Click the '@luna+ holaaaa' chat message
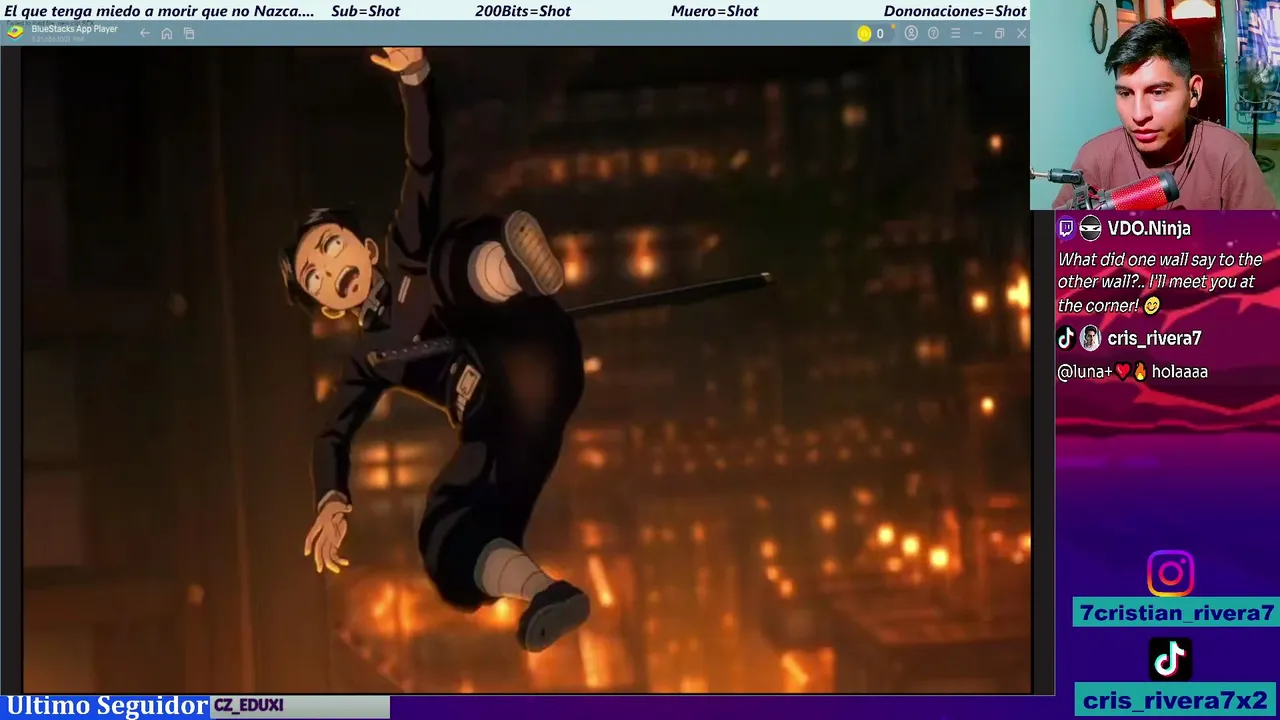This screenshot has height=720, width=1280. pos(1133,371)
